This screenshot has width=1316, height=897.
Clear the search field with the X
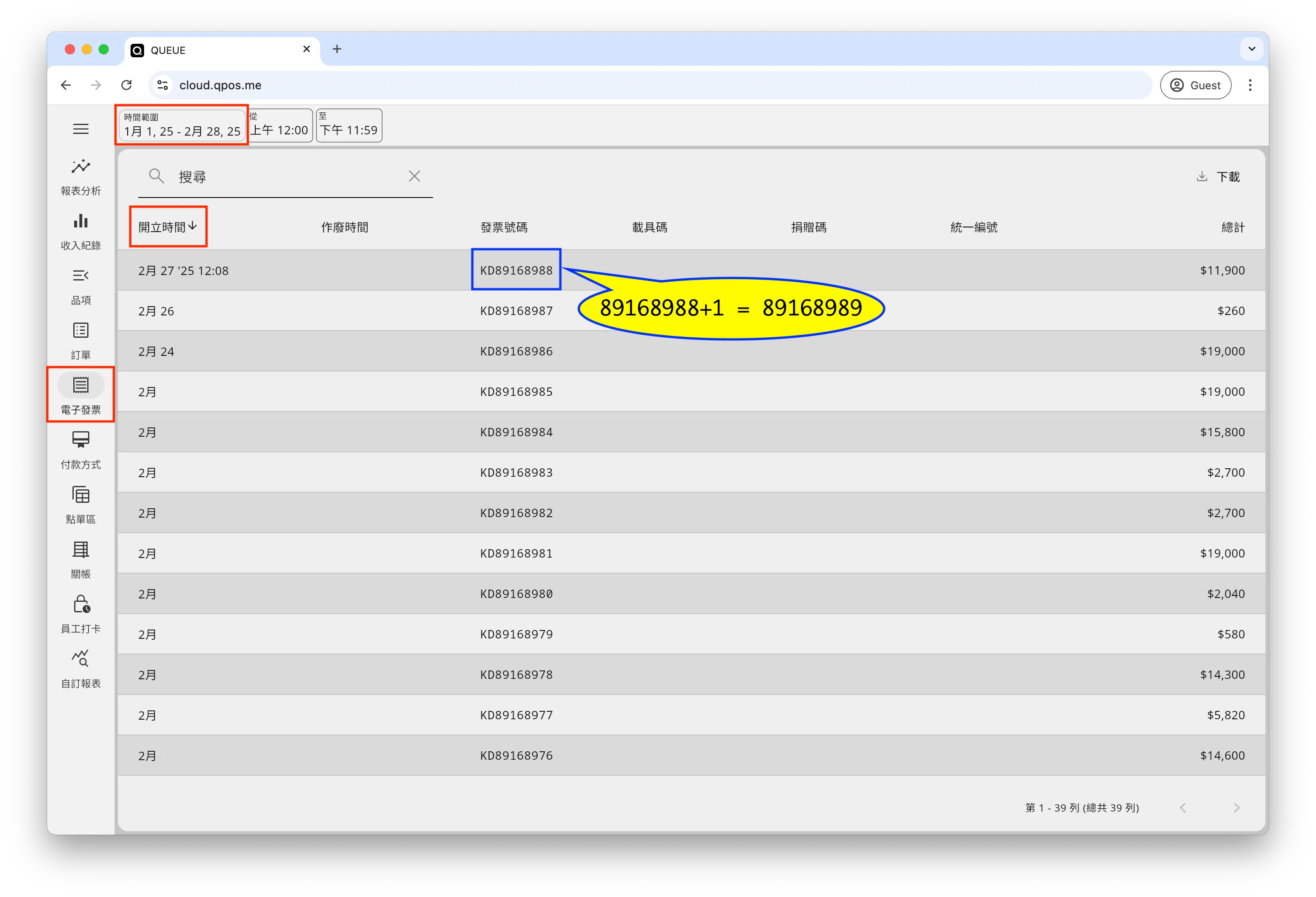coord(415,176)
